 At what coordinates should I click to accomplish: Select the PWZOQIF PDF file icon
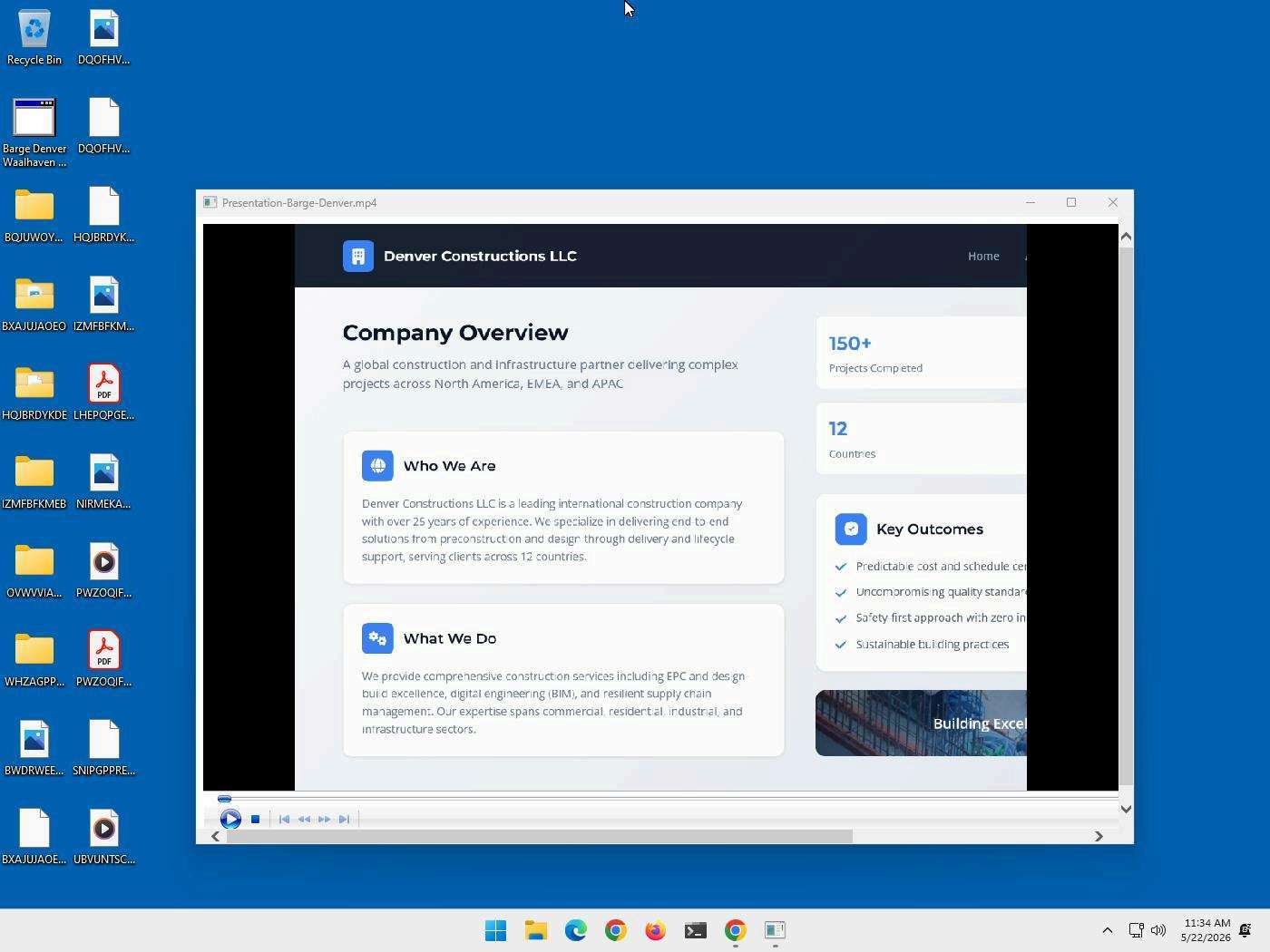pyautogui.click(x=104, y=660)
